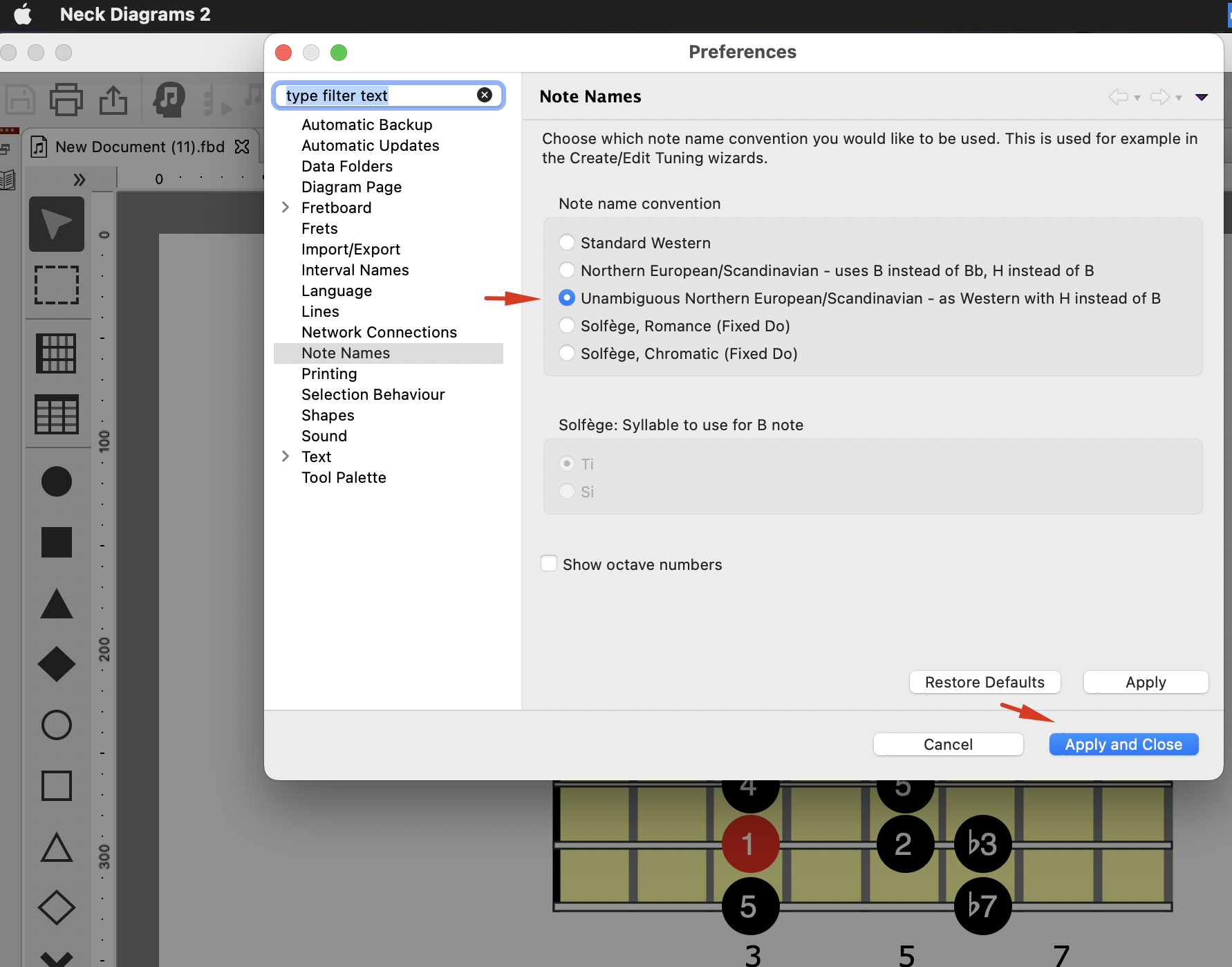Click the music head icon in toolbar
Screen dimensions: 1232x967
[x=169, y=100]
